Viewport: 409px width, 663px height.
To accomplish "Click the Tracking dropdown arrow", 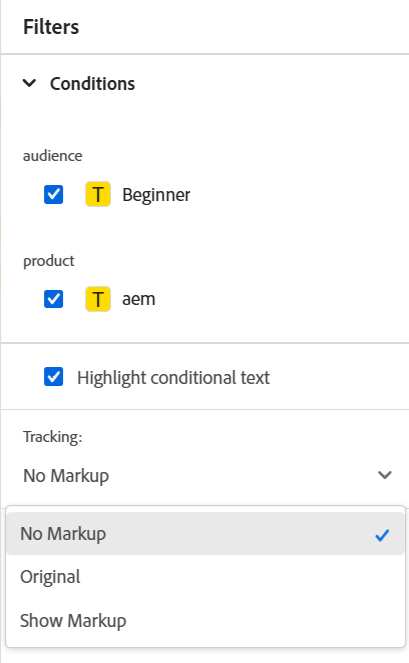I will [x=384, y=475].
